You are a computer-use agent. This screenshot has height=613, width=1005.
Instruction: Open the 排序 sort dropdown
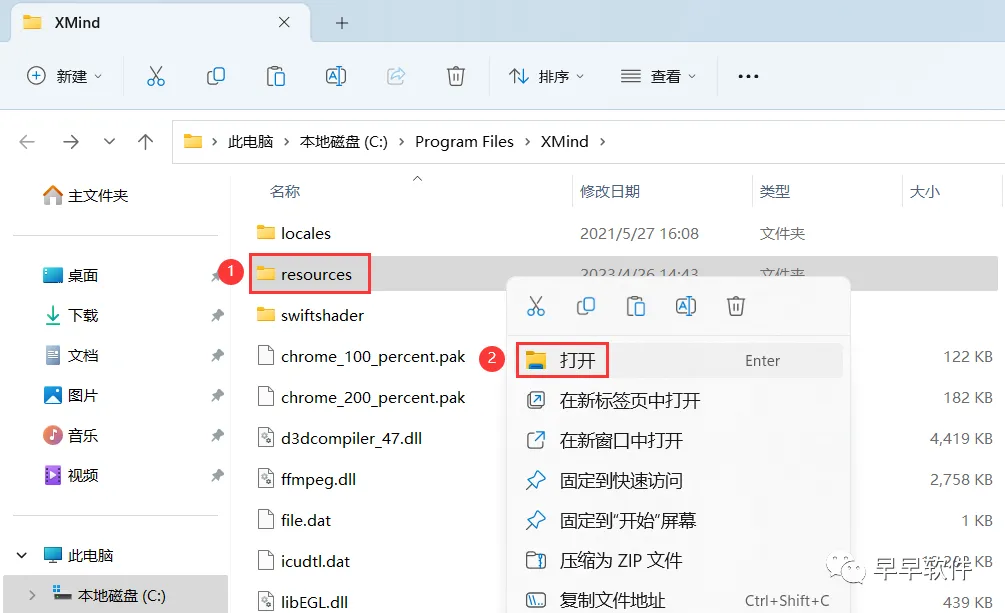[547, 76]
